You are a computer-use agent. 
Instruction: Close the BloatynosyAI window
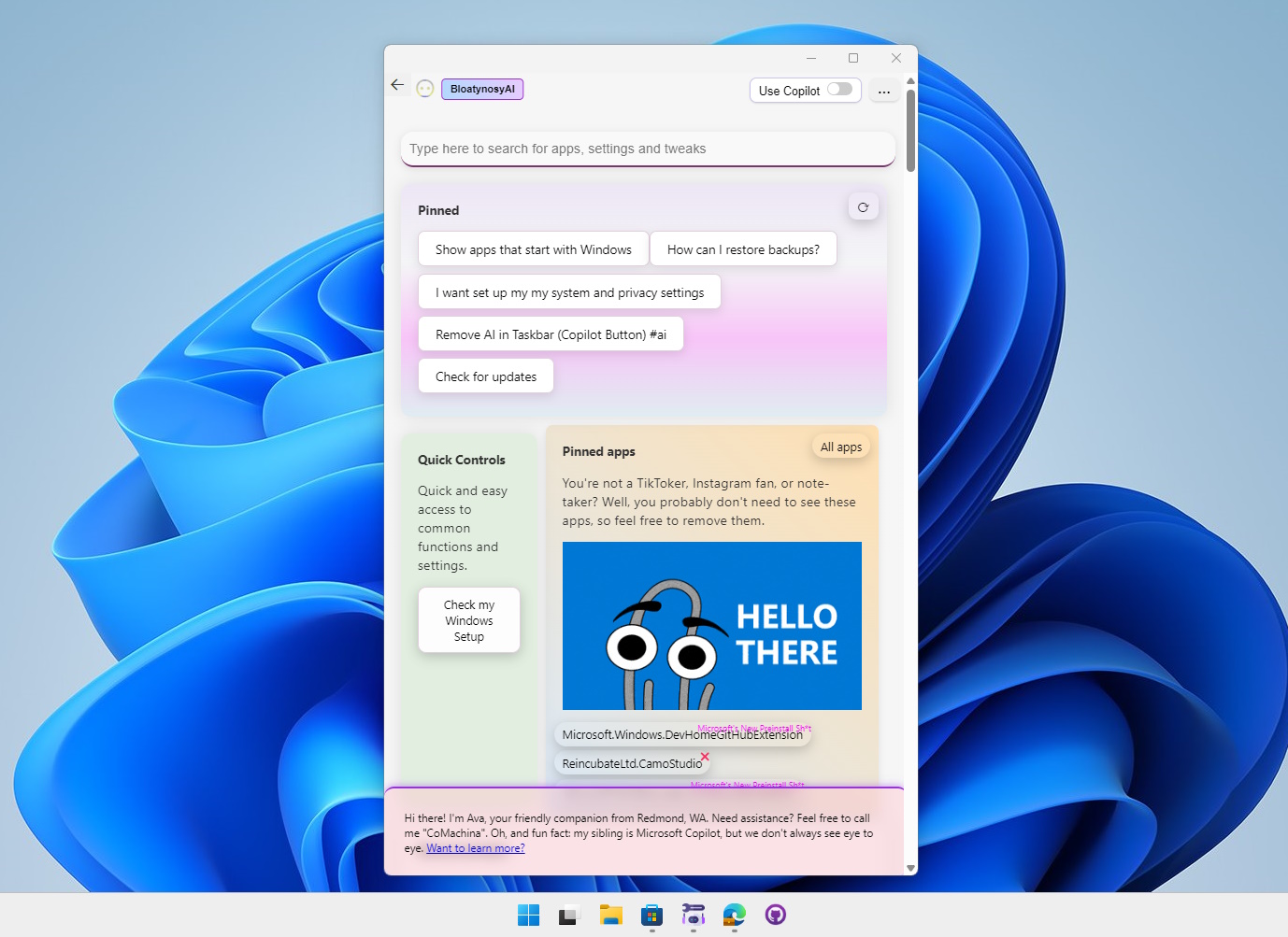coord(896,58)
